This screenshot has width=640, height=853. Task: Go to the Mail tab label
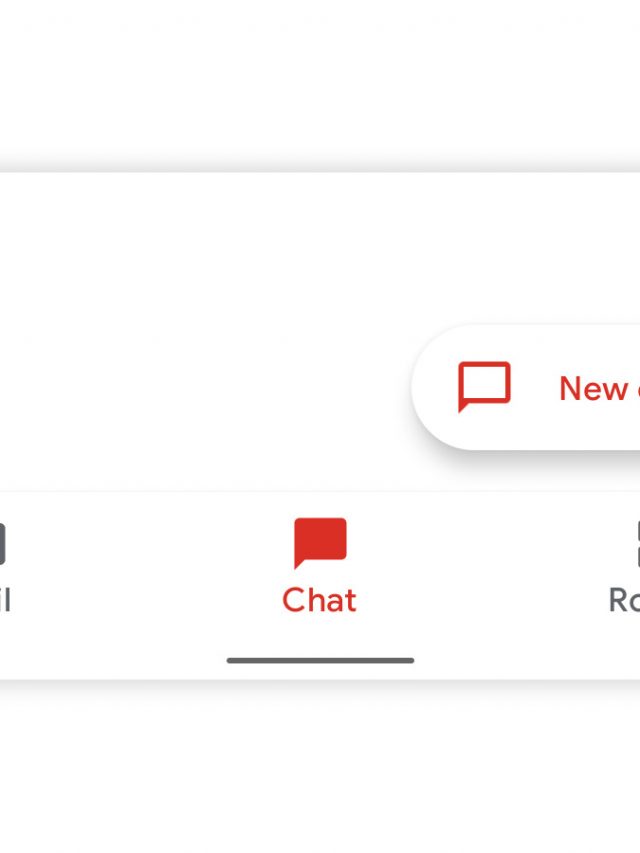pos(5,600)
